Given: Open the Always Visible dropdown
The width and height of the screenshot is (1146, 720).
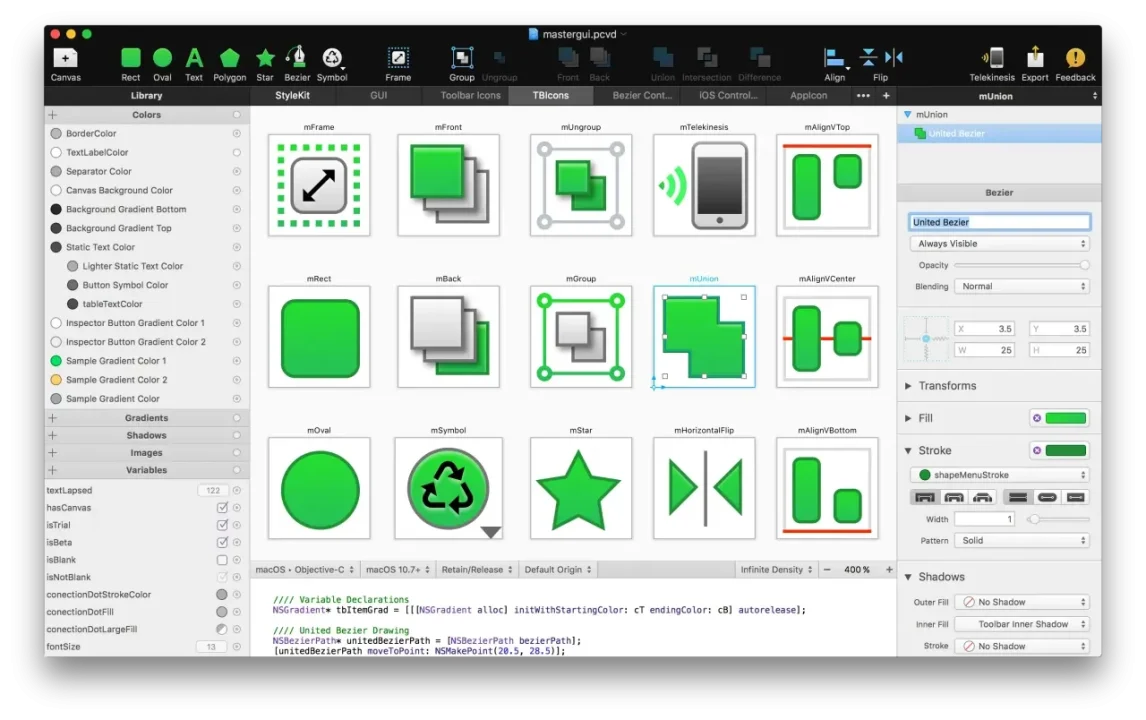Looking at the screenshot, I should pos(999,243).
